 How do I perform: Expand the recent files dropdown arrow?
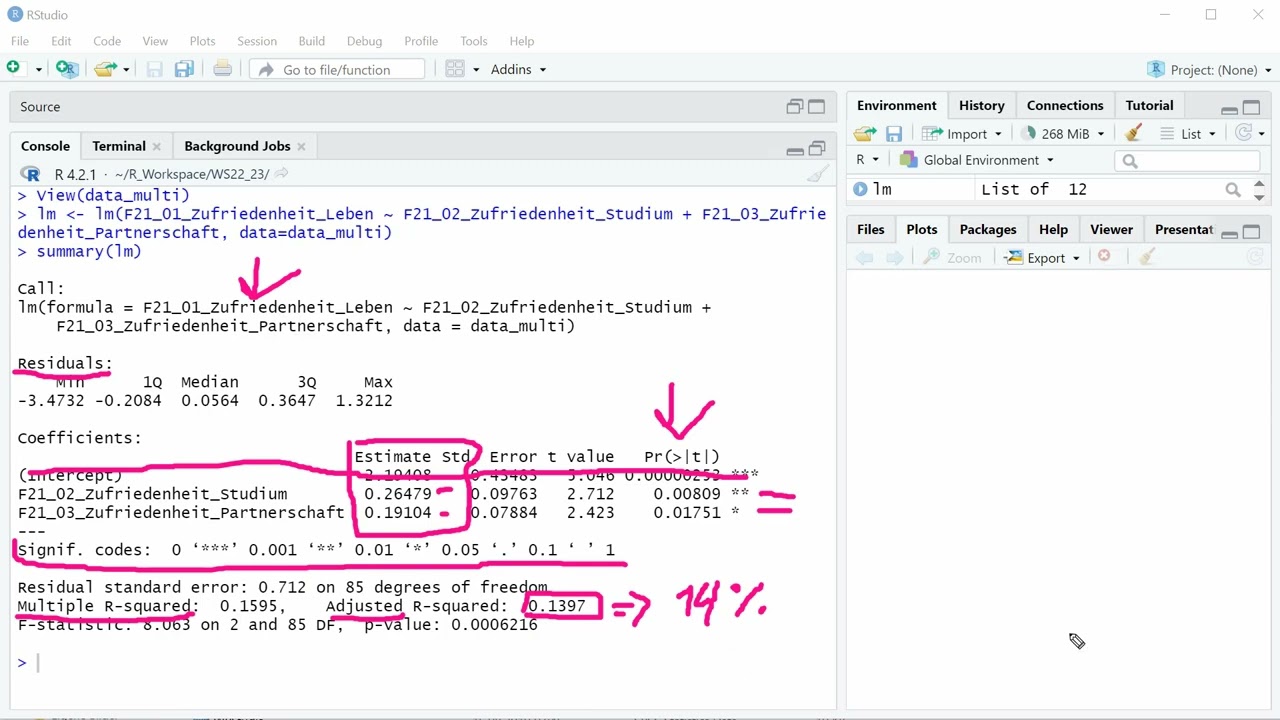point(126,69)
